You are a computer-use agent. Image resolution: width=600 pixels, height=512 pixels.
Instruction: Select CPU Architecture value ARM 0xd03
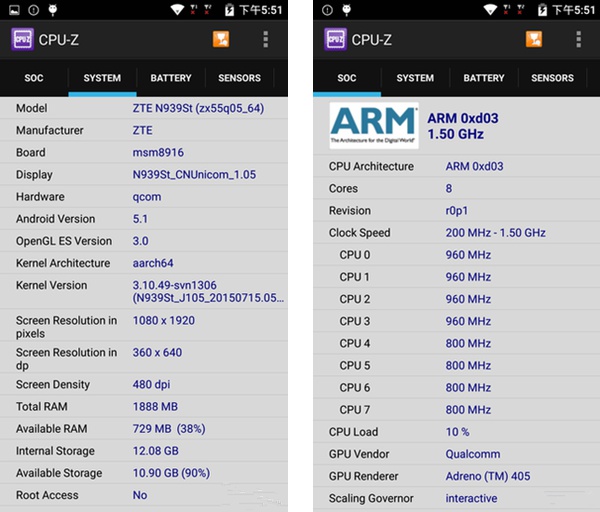474,166
